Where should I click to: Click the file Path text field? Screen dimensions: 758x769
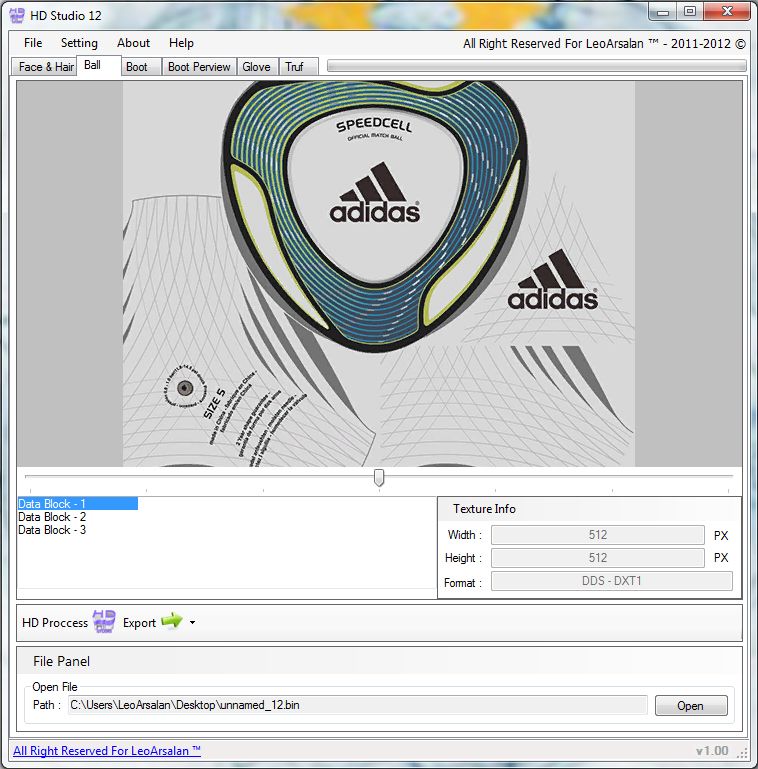[357, 705]
